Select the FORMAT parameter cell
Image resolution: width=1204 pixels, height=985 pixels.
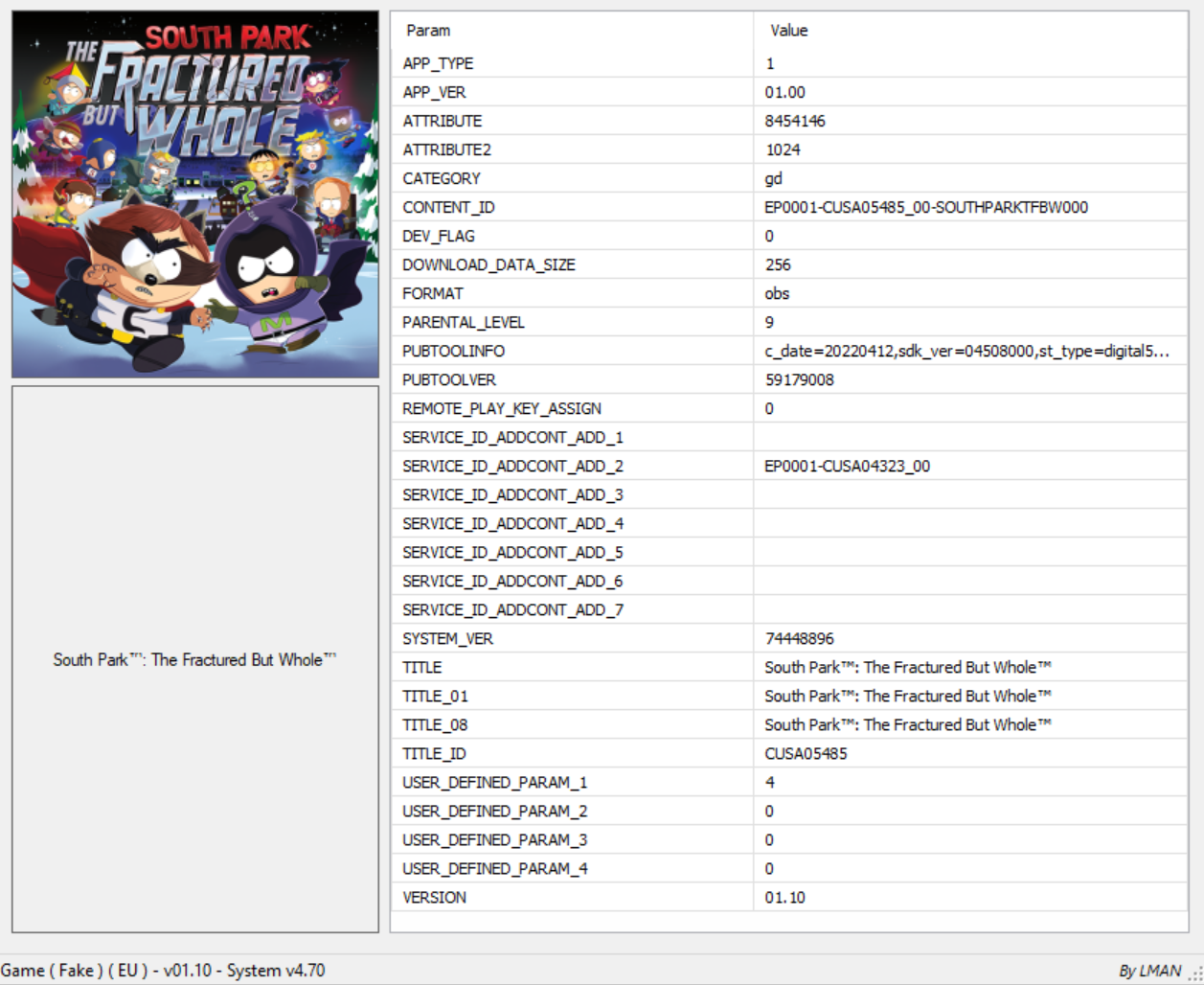(572, 293)
